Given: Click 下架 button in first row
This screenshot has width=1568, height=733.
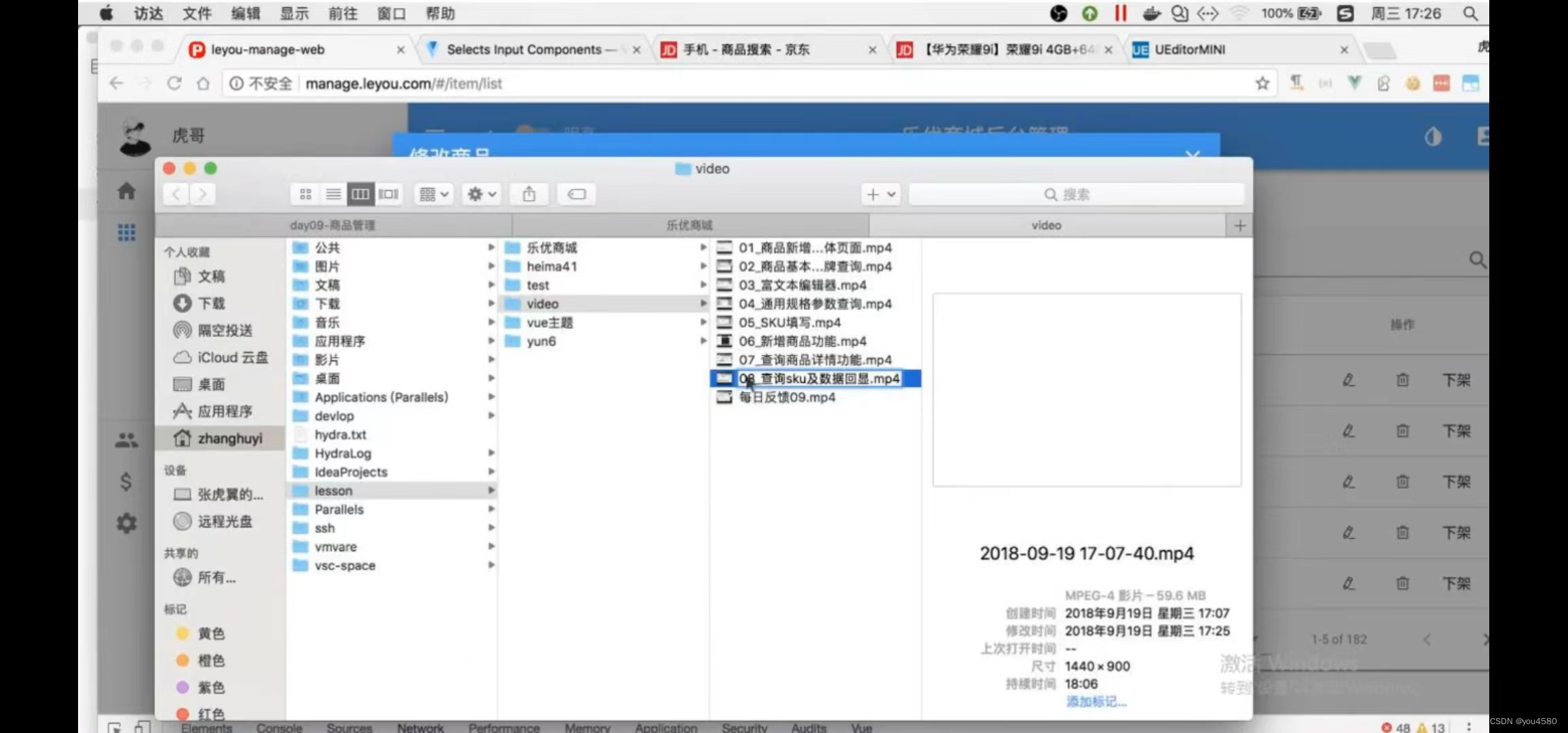Looking at the screenshot, I should pos(1456,380).
